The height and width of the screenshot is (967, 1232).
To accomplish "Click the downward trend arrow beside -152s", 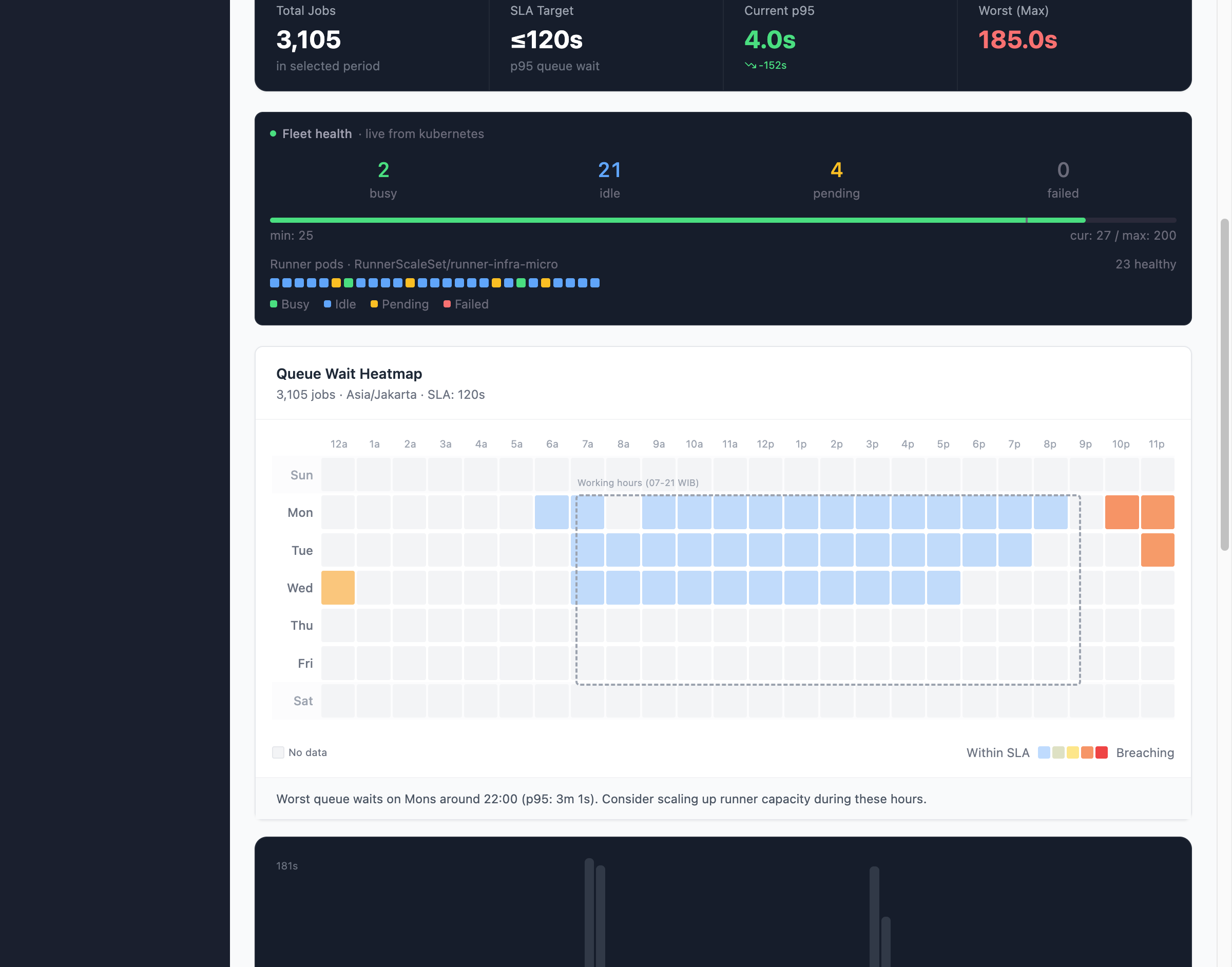I will click(750, 65).
